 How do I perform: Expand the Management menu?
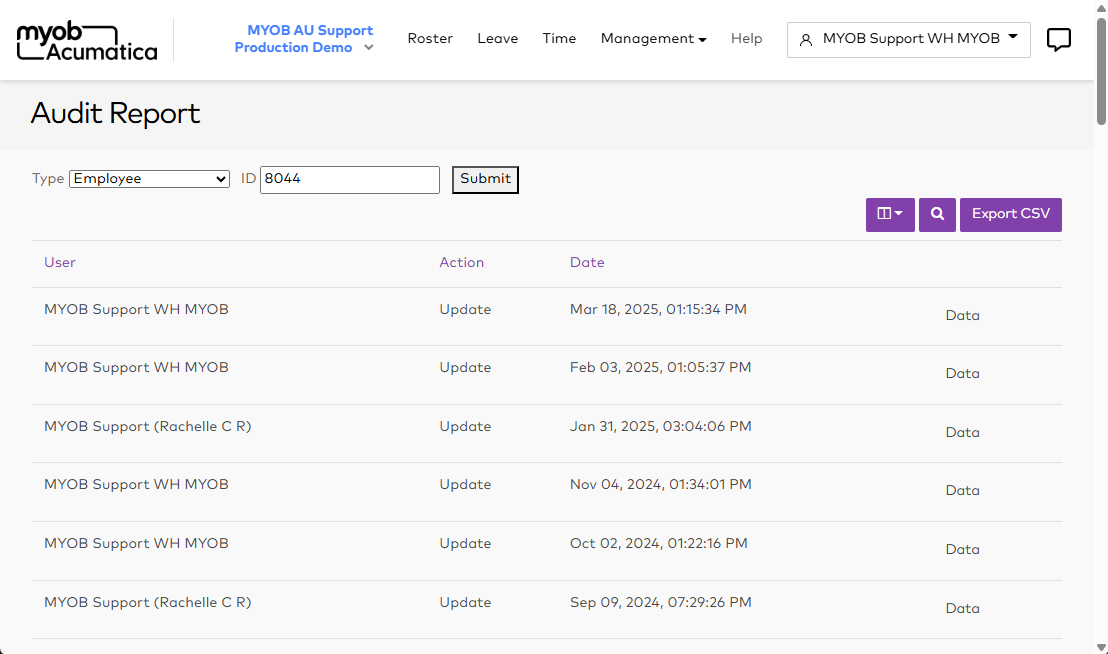tap(653, 39)
